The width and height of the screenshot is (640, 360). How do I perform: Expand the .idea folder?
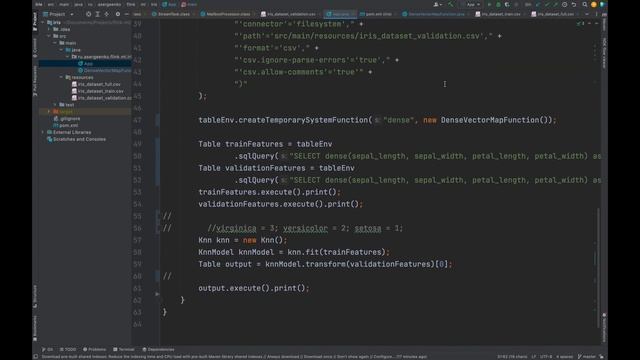(49, 29)
